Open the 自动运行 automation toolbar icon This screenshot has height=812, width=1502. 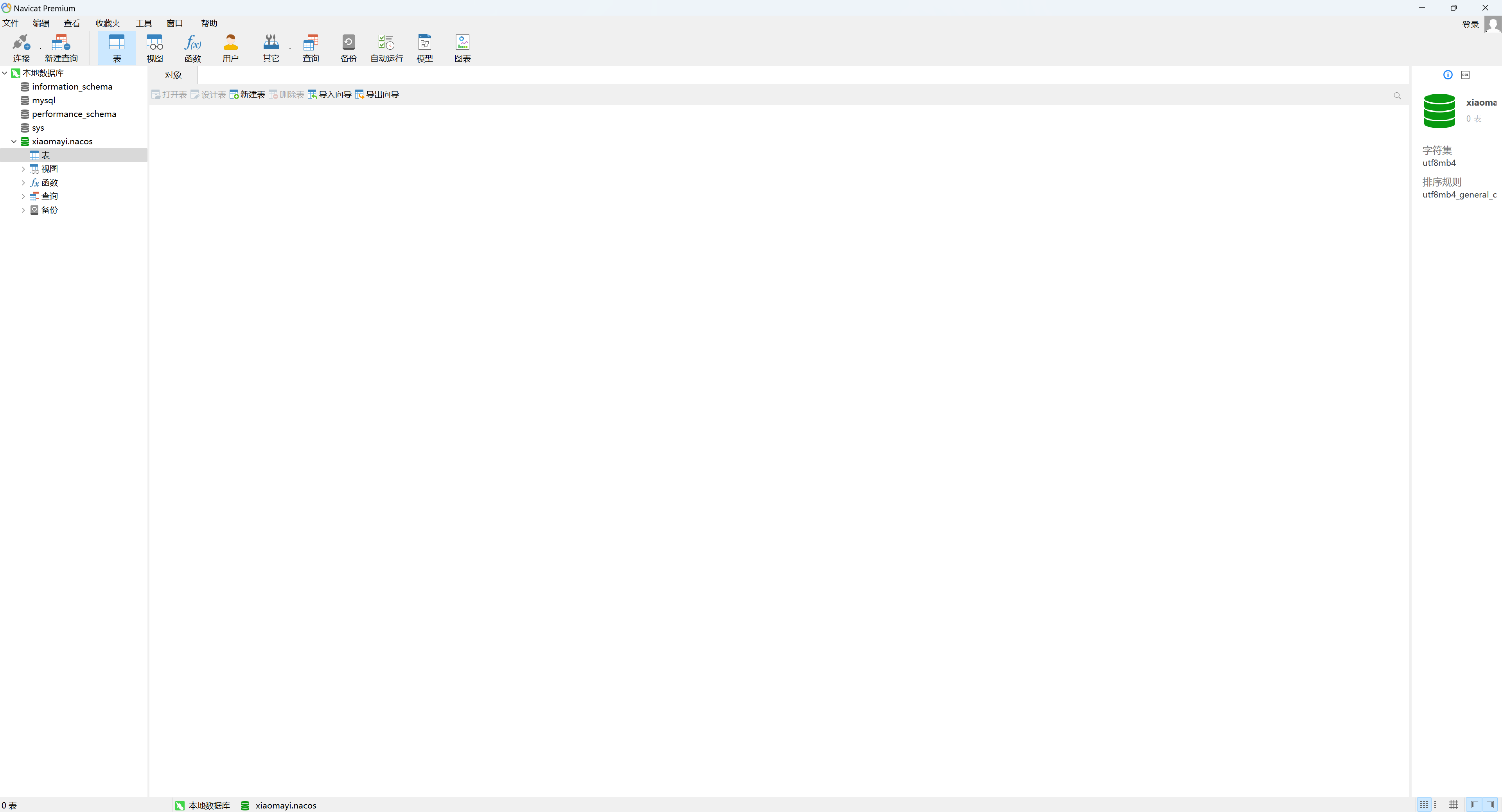tap(386, 48)
